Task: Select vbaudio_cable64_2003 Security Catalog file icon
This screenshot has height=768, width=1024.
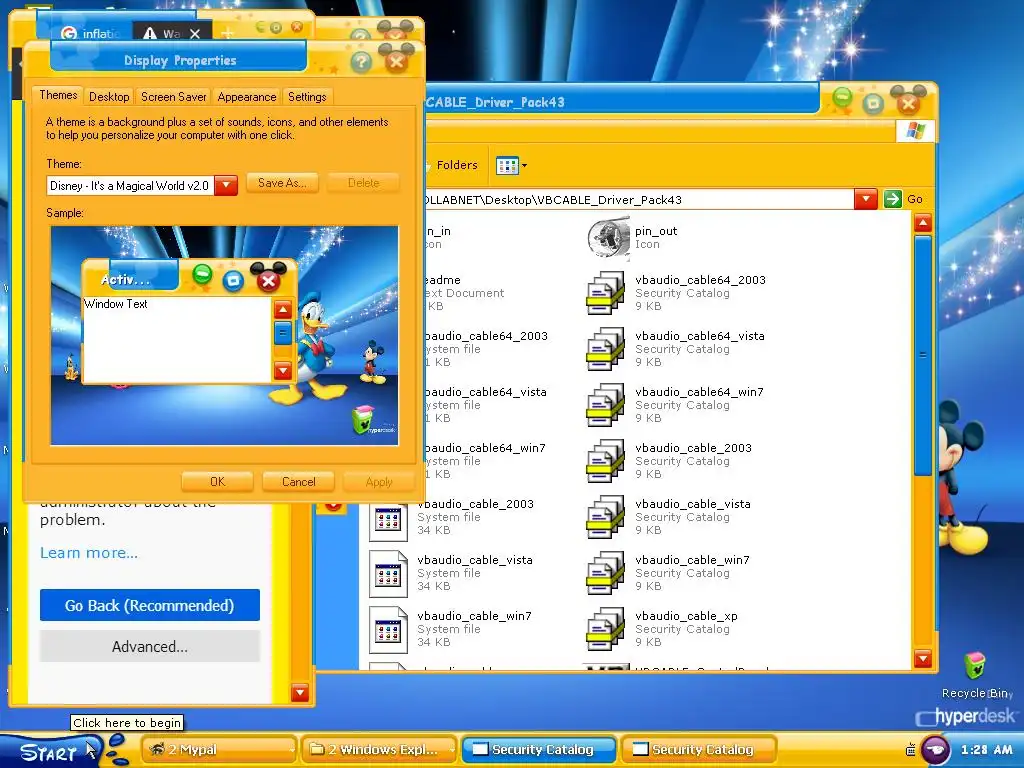Action: click(x=605, y=293)
